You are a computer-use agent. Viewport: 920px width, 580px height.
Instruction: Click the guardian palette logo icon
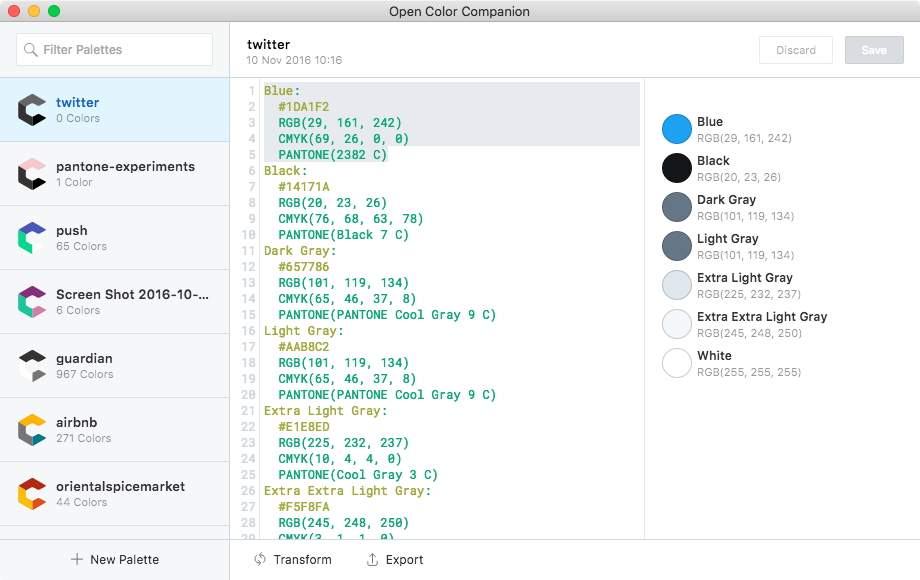coord(32,365)
